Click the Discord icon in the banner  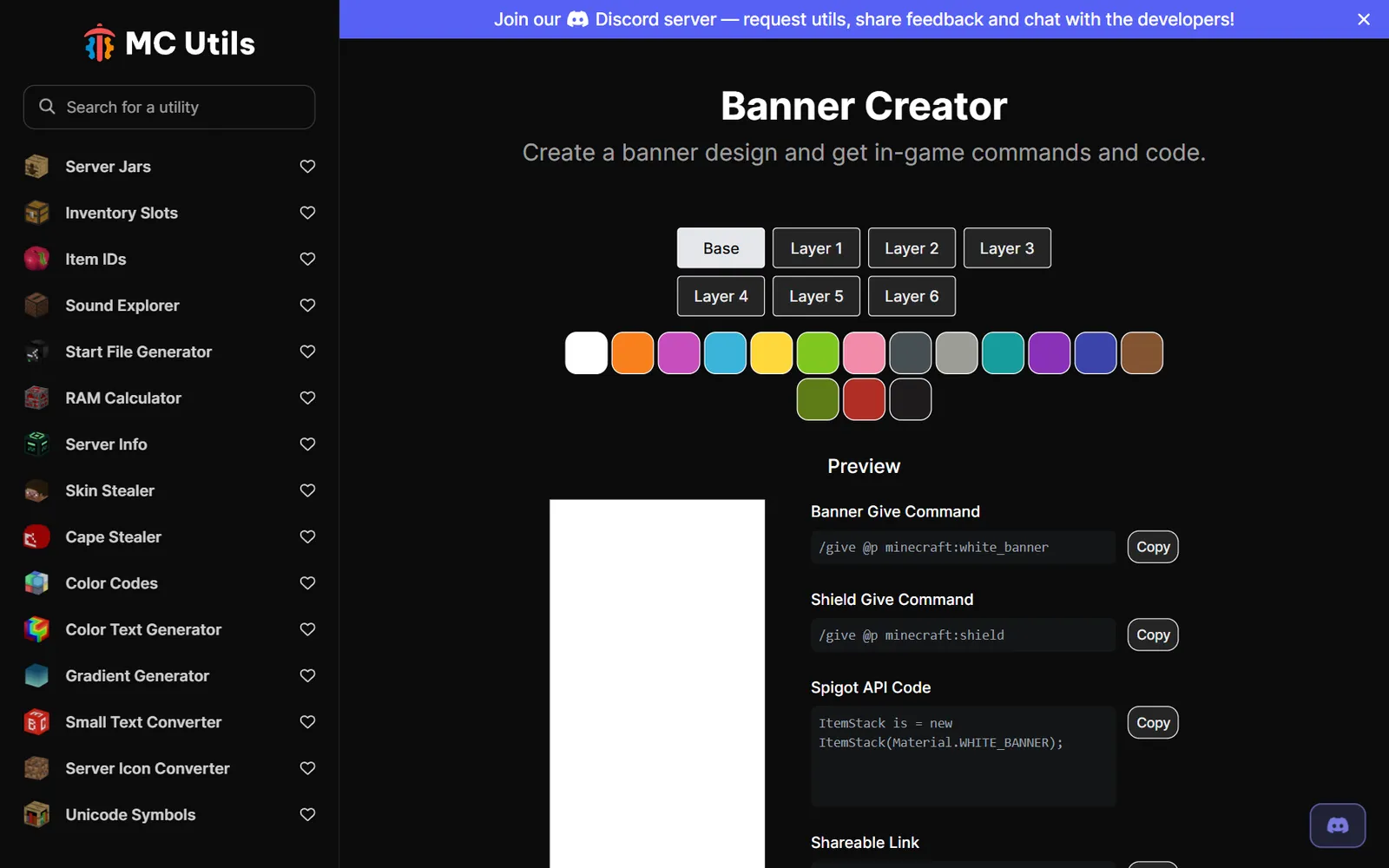(x=577, y=19)
